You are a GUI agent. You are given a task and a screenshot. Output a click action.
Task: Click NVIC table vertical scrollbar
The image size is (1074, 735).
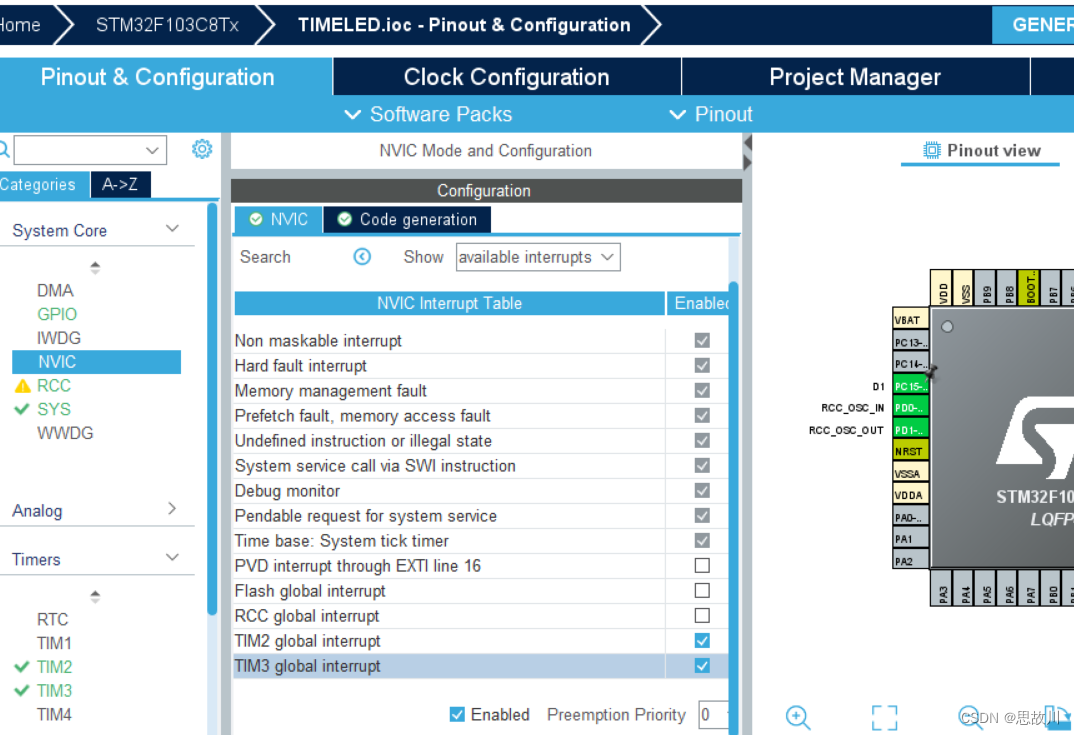734,507
